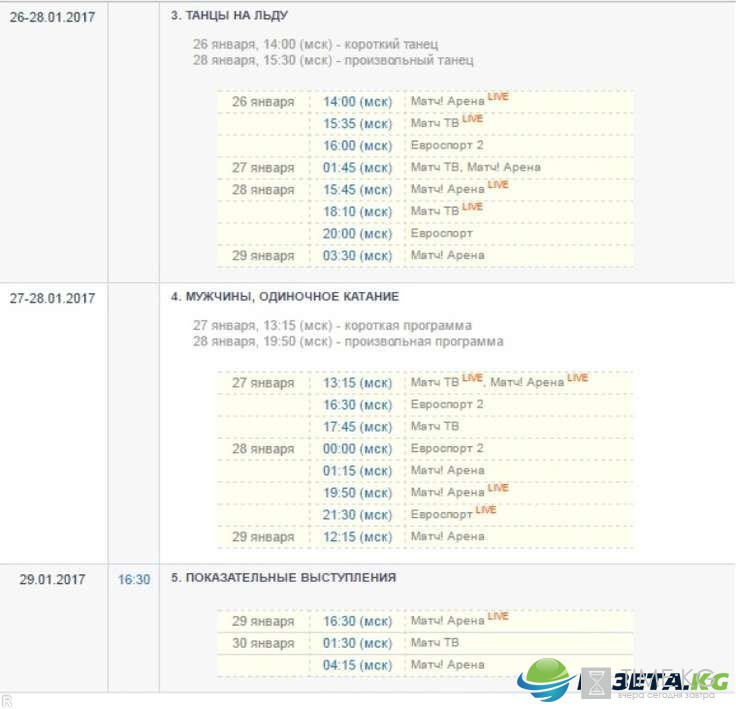Click the heading 3. ТАНЦЫ НА ЛЬДУ
This screenshot has width=736, height=709.
coord(230,15)
